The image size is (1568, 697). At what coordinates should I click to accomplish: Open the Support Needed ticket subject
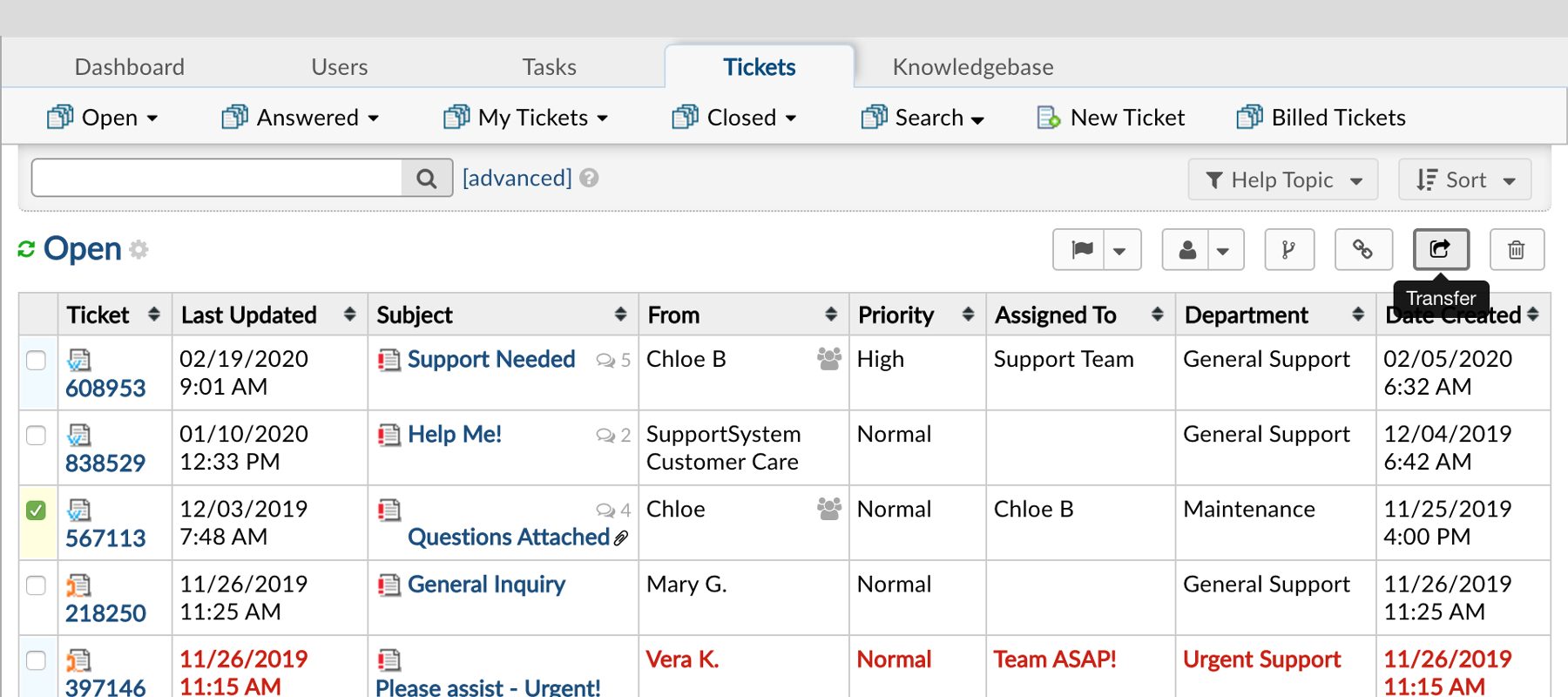(491, 359)
